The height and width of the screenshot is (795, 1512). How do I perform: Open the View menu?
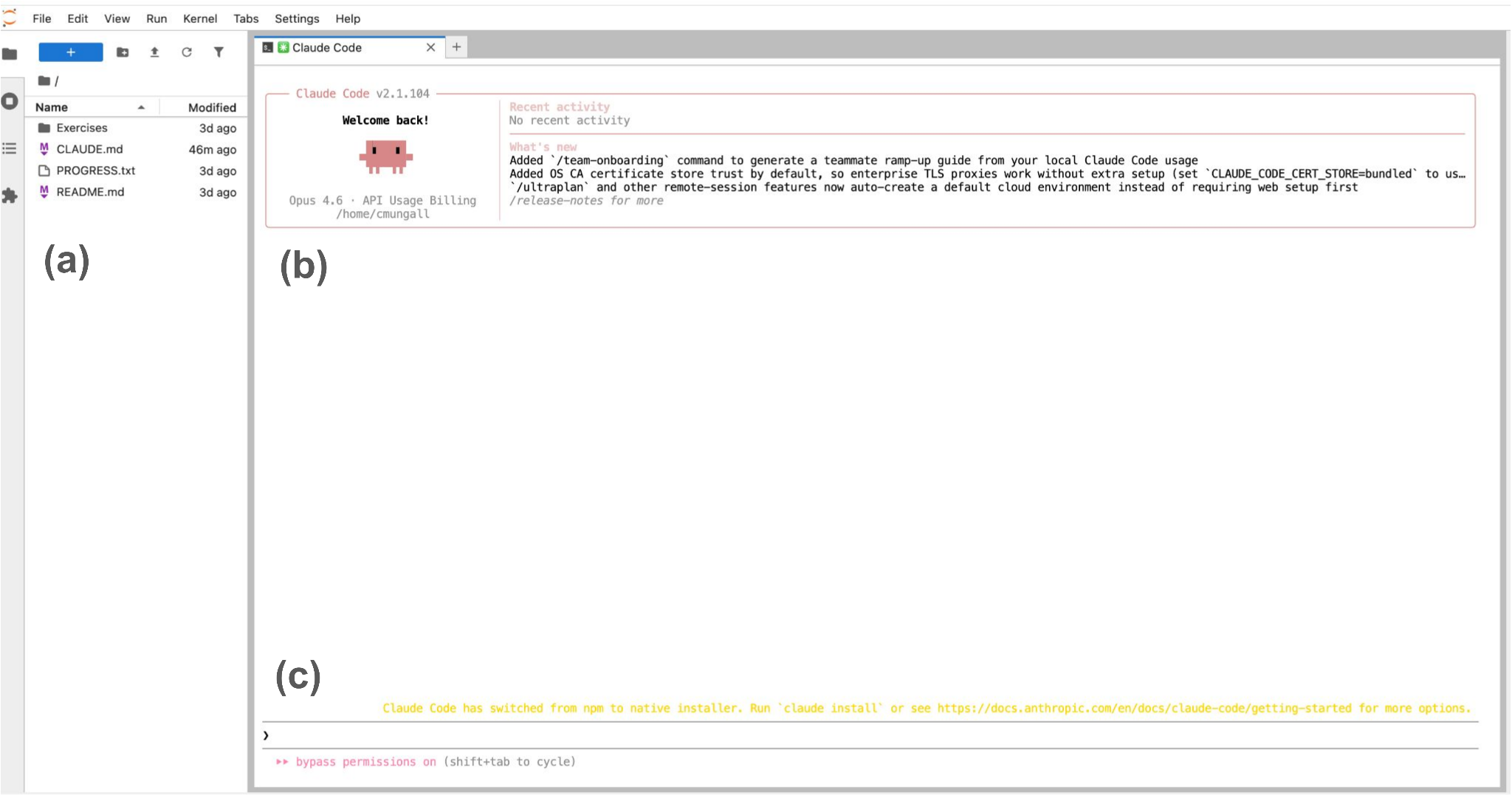click(x=117, y=18)
